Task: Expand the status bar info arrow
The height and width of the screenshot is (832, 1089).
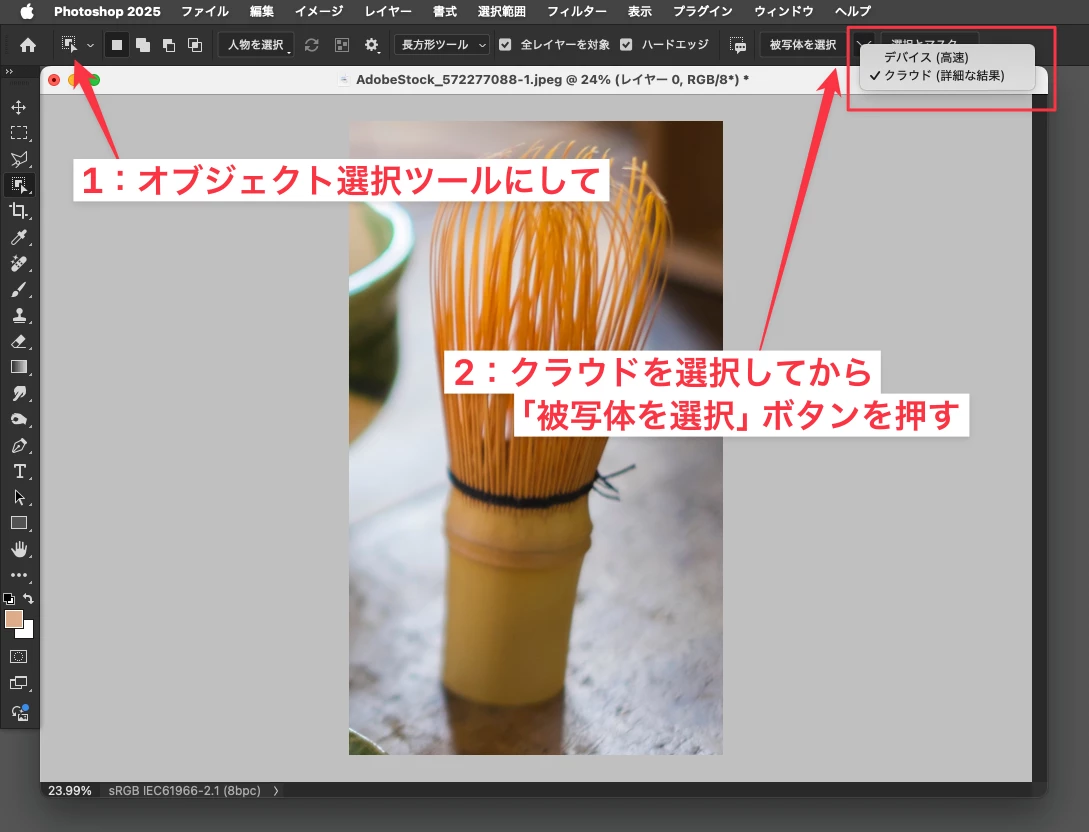Action: point(276,790)
